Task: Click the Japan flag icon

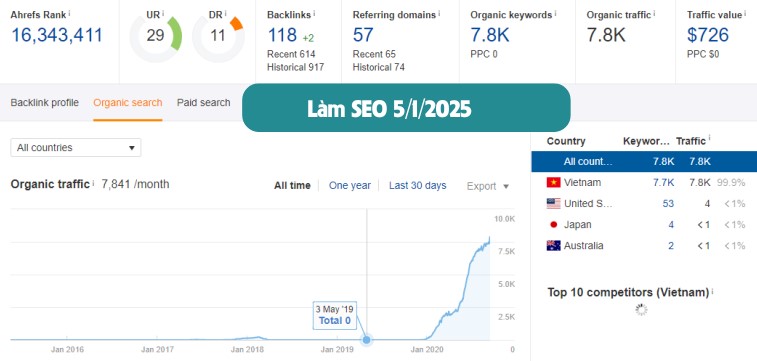Action: coord(553,224)
